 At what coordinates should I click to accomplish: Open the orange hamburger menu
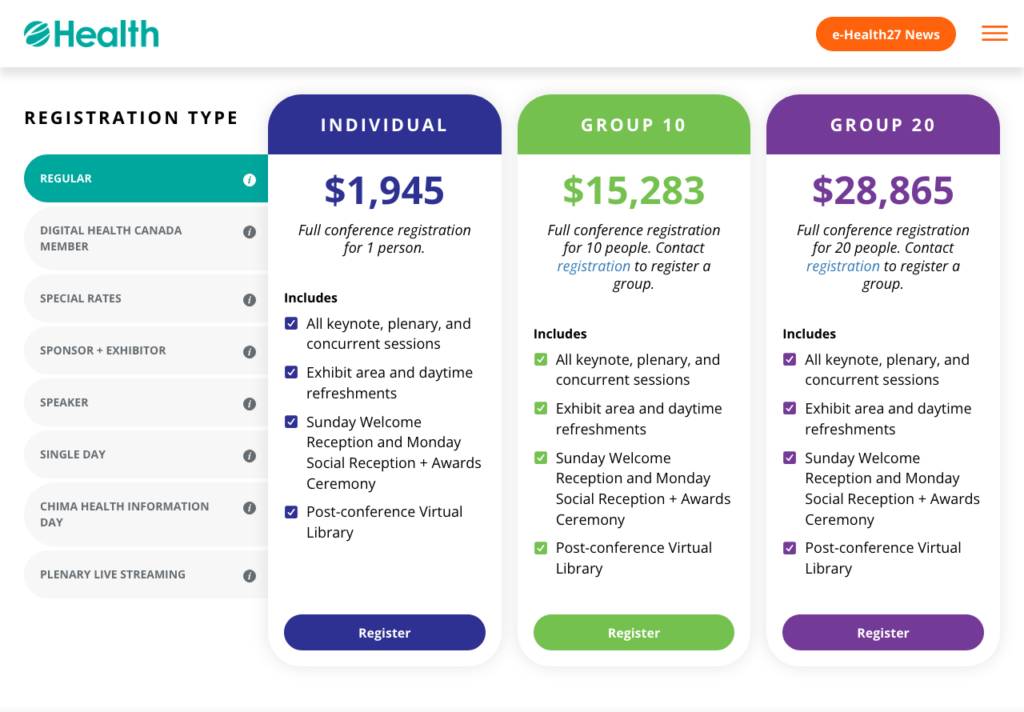click(x=994, y=33)
